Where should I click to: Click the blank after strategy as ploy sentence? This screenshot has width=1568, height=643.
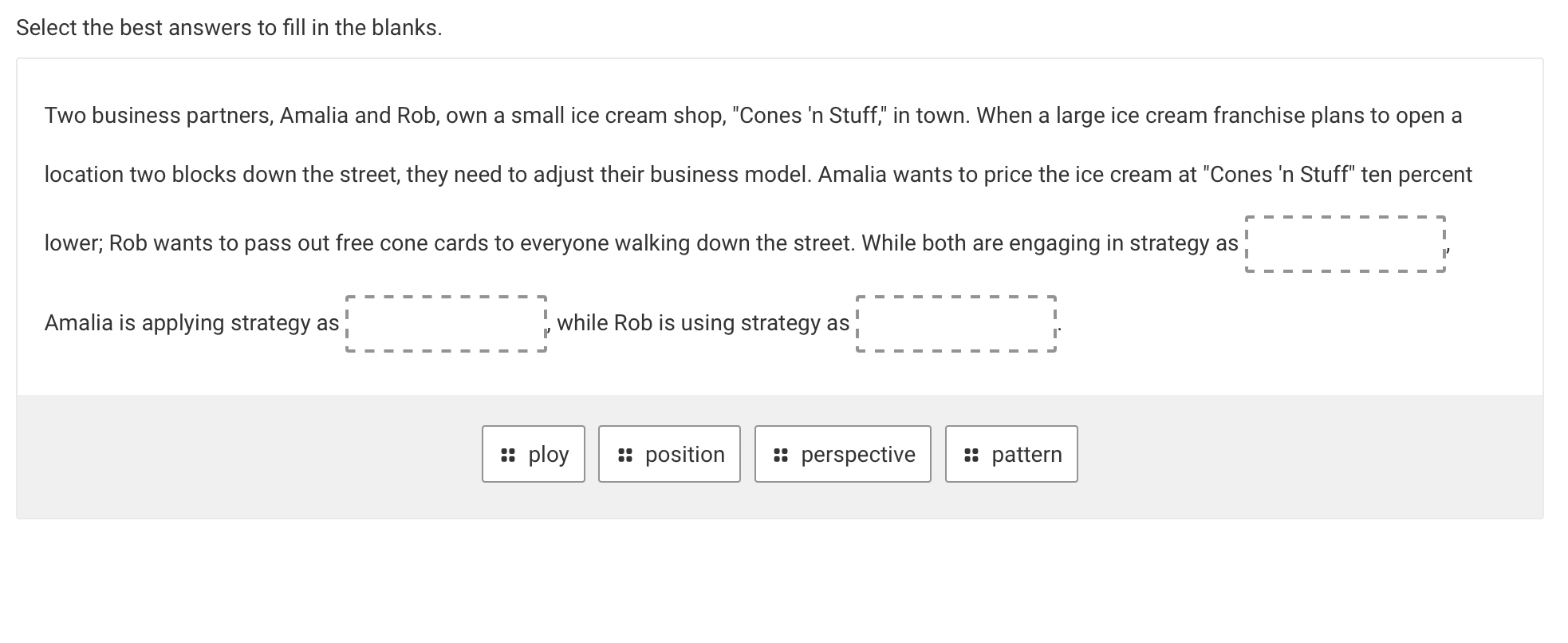1345,244
